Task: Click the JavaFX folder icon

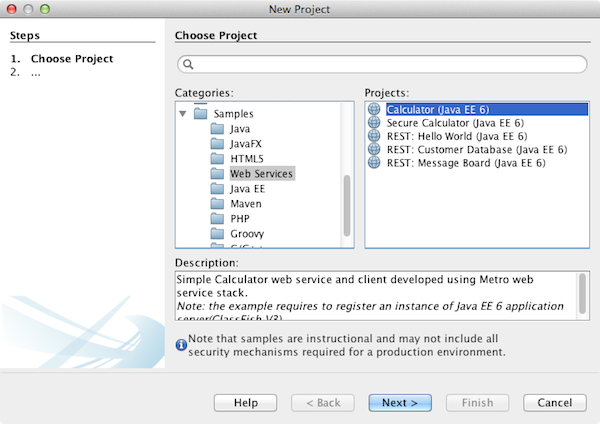Action: pyautogui.click(x=218, y=144)
